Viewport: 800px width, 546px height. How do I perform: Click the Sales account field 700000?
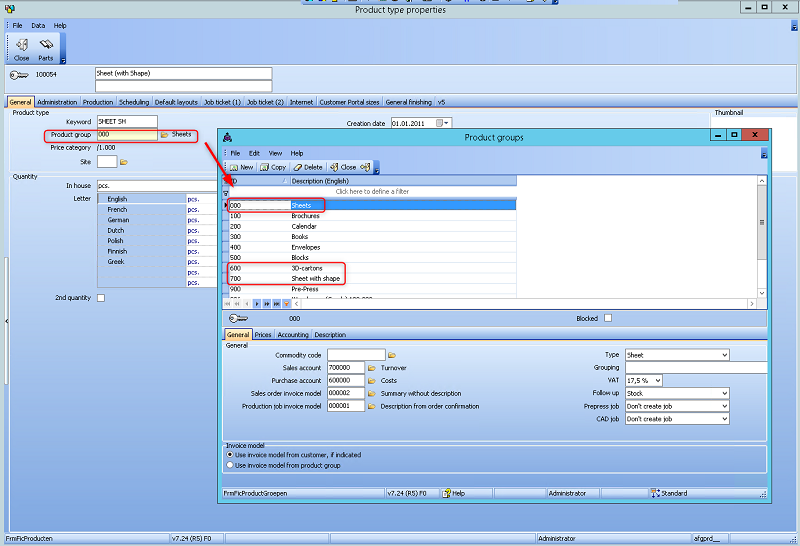[x=346, y=367]
